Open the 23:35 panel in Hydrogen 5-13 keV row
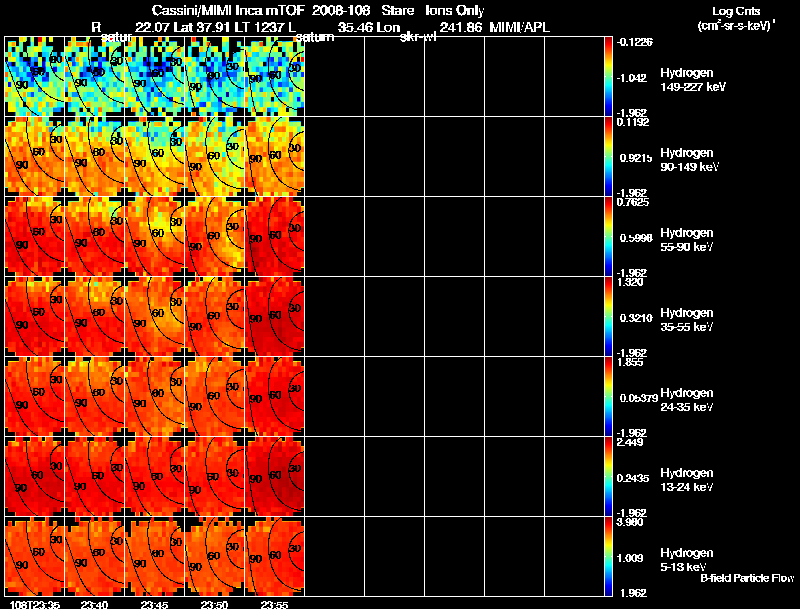 point(35,556)
